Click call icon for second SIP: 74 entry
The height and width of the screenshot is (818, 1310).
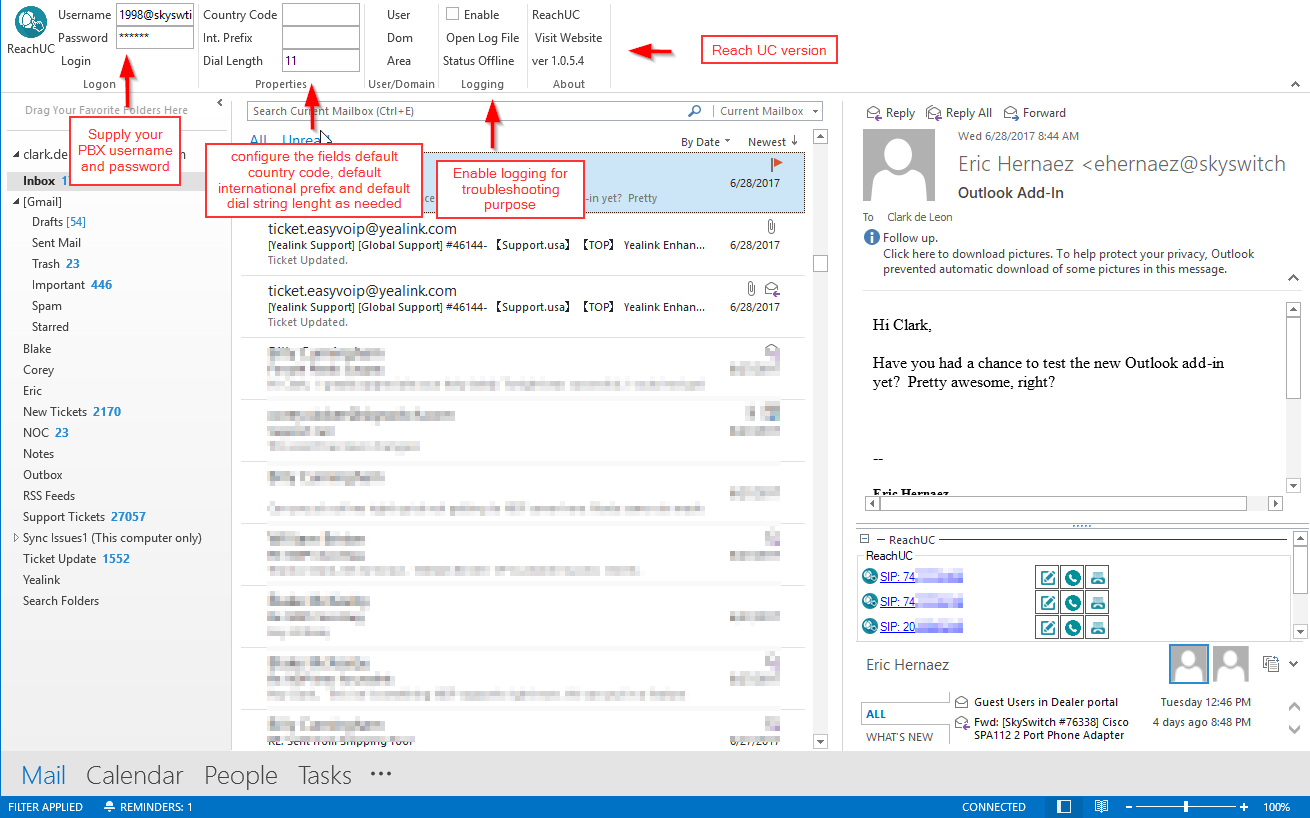pyautogui.click(x=1072, y=602)
